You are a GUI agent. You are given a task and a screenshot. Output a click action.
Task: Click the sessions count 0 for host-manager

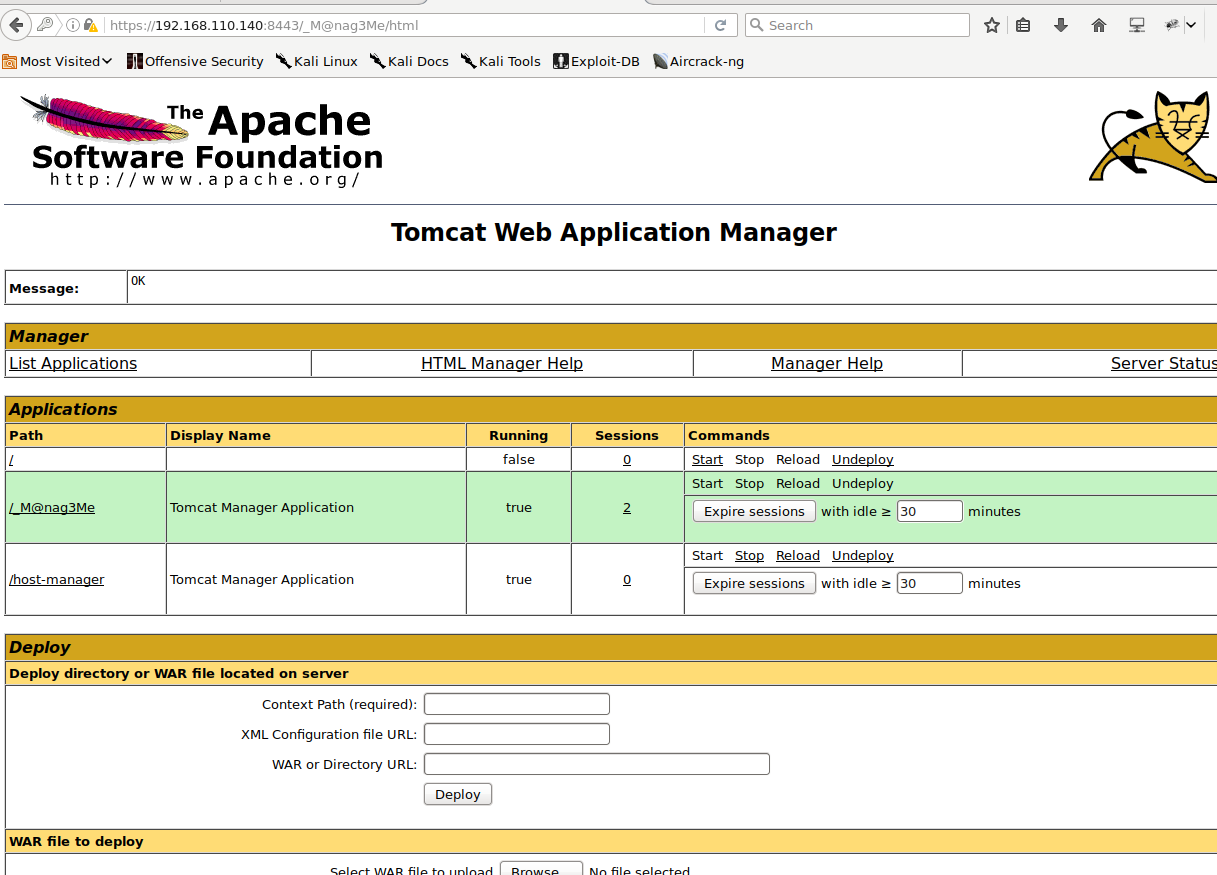(627, 579)
